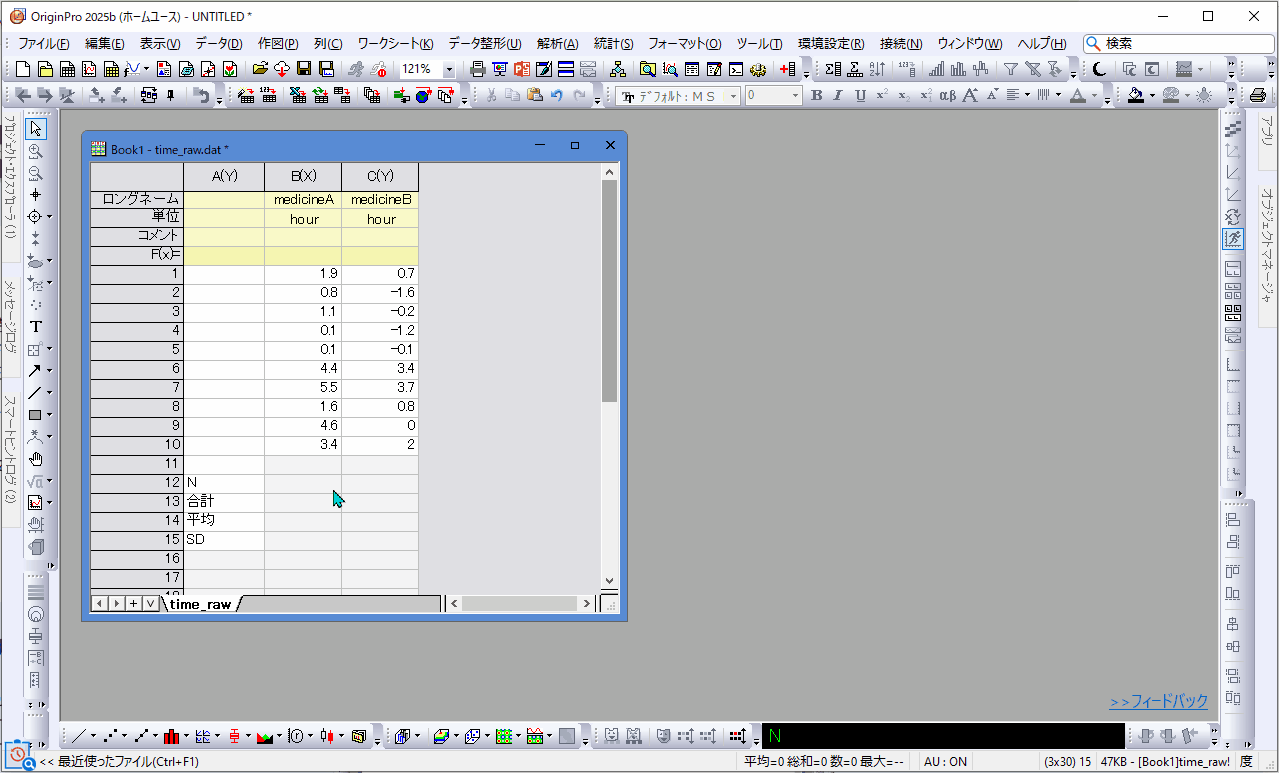Open the ワークシート menu

click(x=395, y=44)
